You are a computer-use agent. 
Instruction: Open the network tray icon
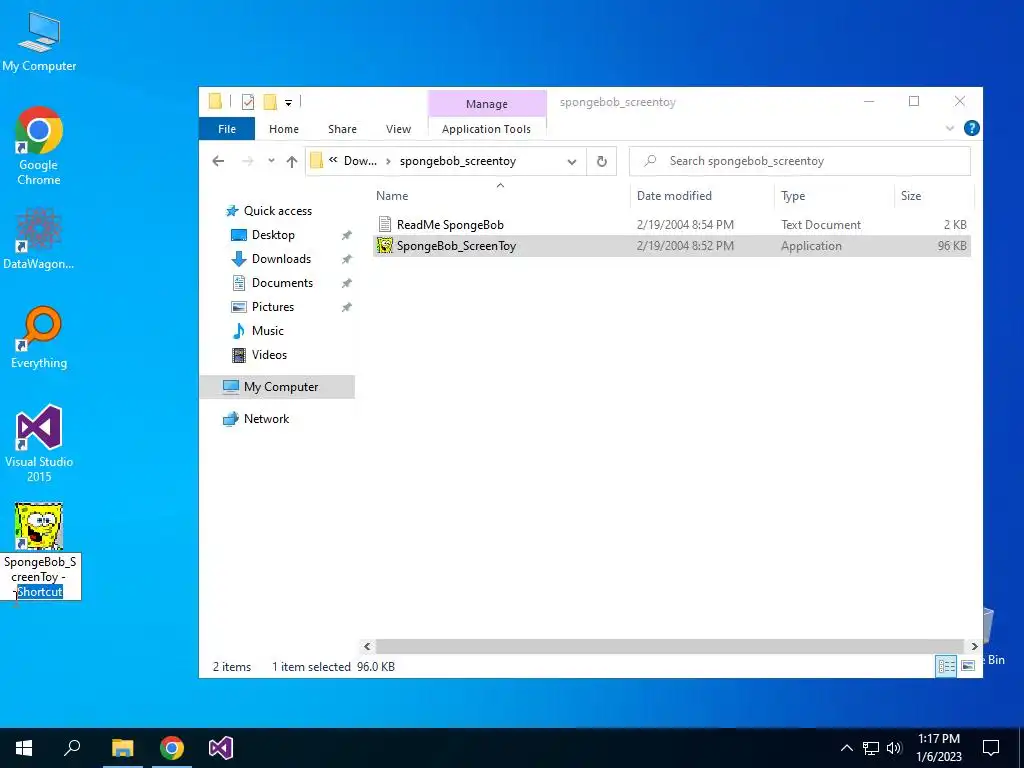tap(871, 748)
